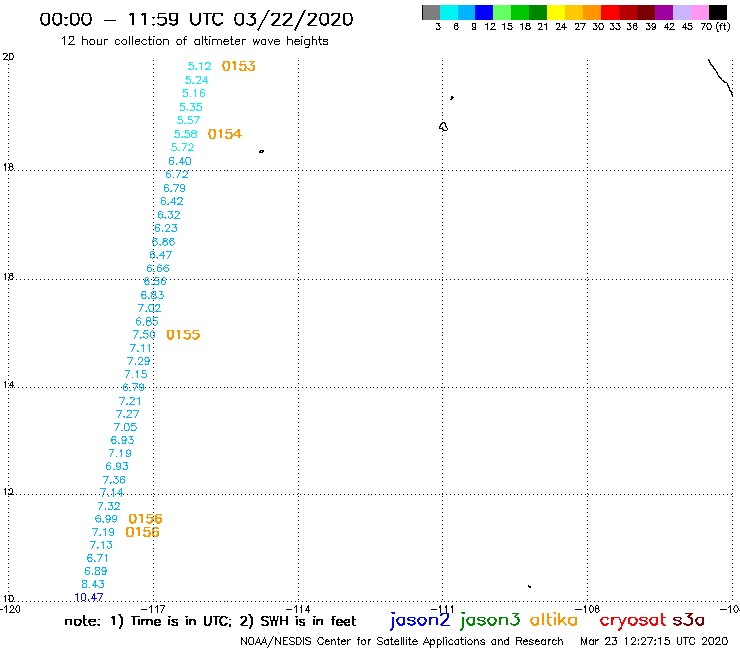Viewport: 740px width, 650px height.
Task: Click the reading 6.89
Action: click(x=96, y=571)
